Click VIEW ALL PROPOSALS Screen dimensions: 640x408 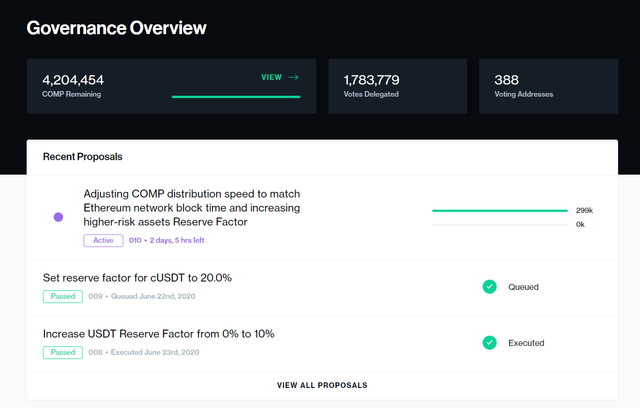[x=322, y=385]
